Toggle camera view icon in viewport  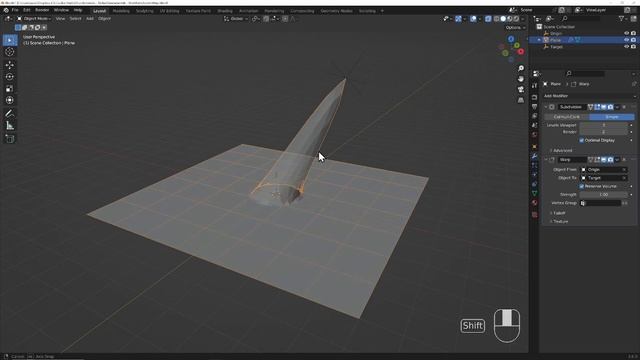(x=521, y=89)
